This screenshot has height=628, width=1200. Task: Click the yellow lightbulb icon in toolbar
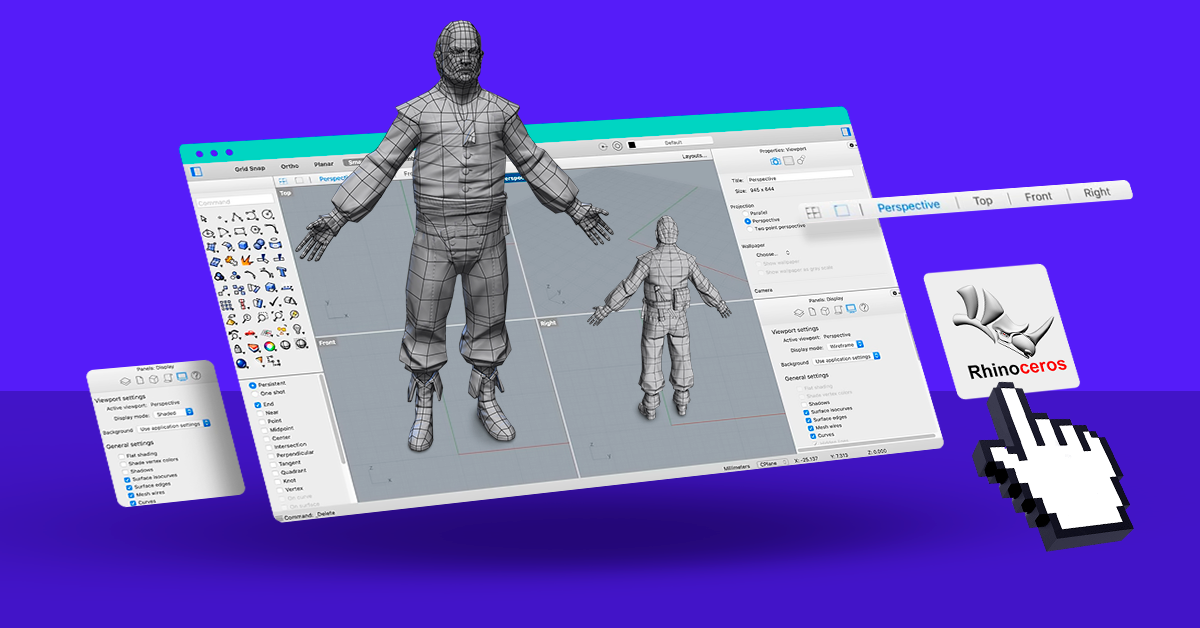(298, 328)
